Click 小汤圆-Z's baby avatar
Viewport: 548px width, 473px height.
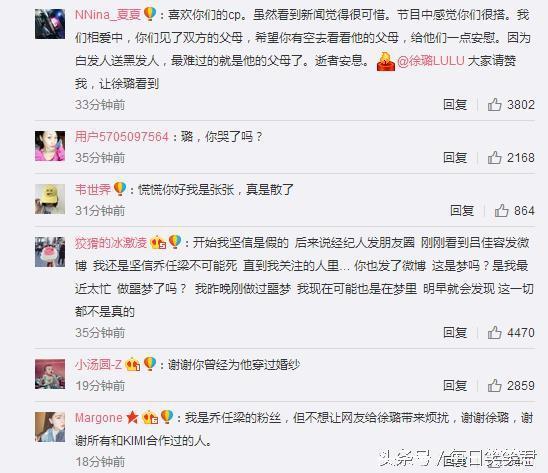pos(50,374)
